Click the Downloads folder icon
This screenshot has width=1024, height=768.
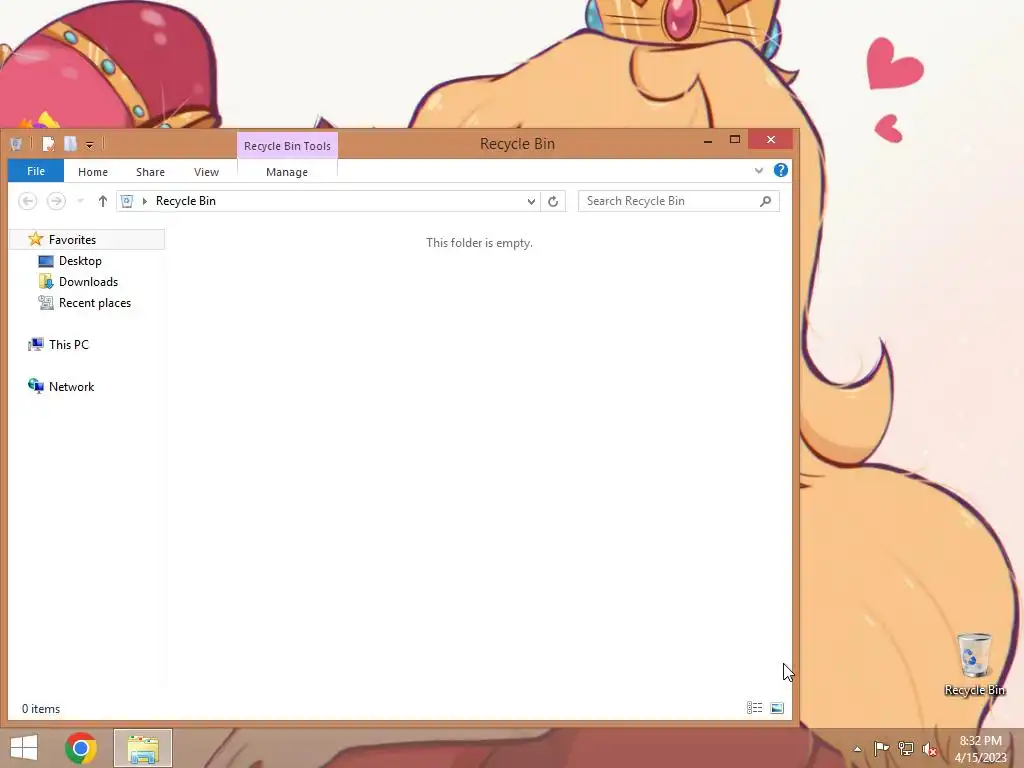(x=46, y=281)
